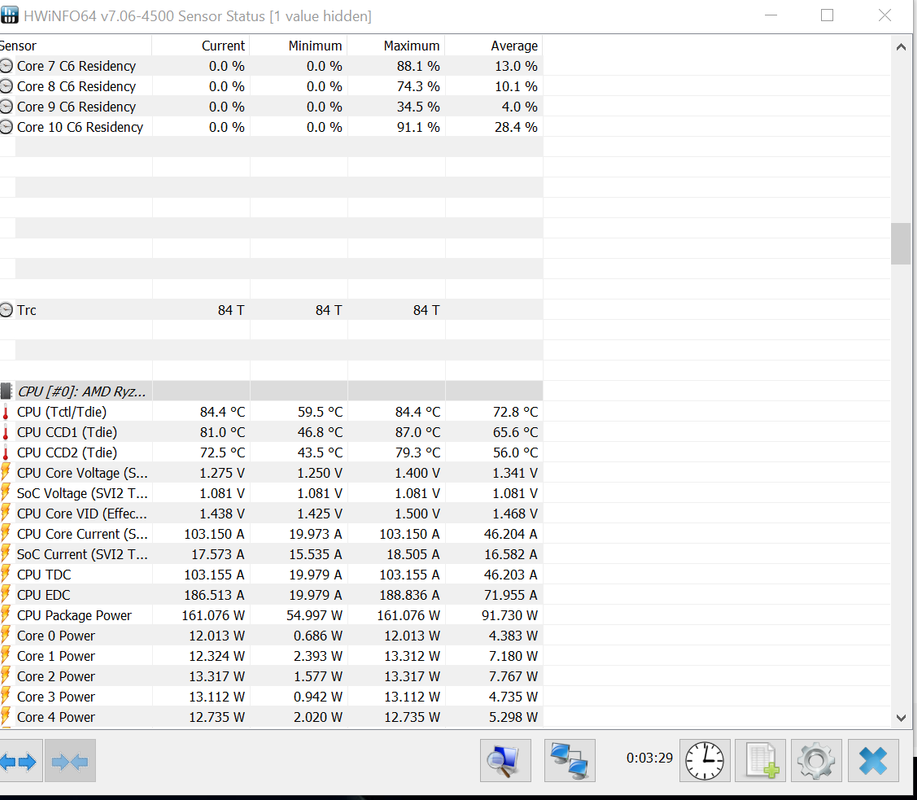917x800 pixels.
Task: Minimize the HWiNFO64 window
Action: tap(771, 15)
